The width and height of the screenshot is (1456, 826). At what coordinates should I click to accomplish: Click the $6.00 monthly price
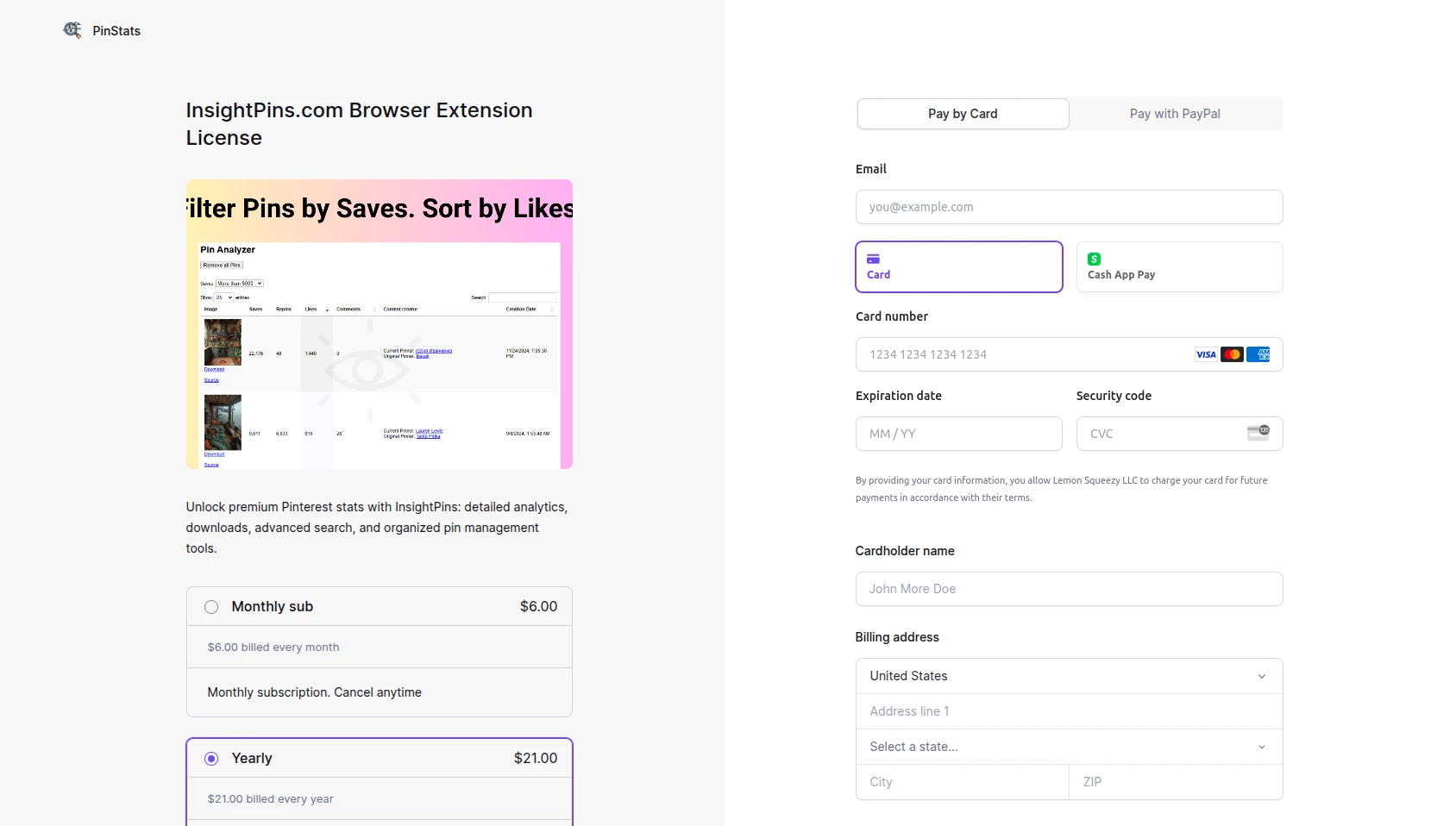click(x=538, y=607)
